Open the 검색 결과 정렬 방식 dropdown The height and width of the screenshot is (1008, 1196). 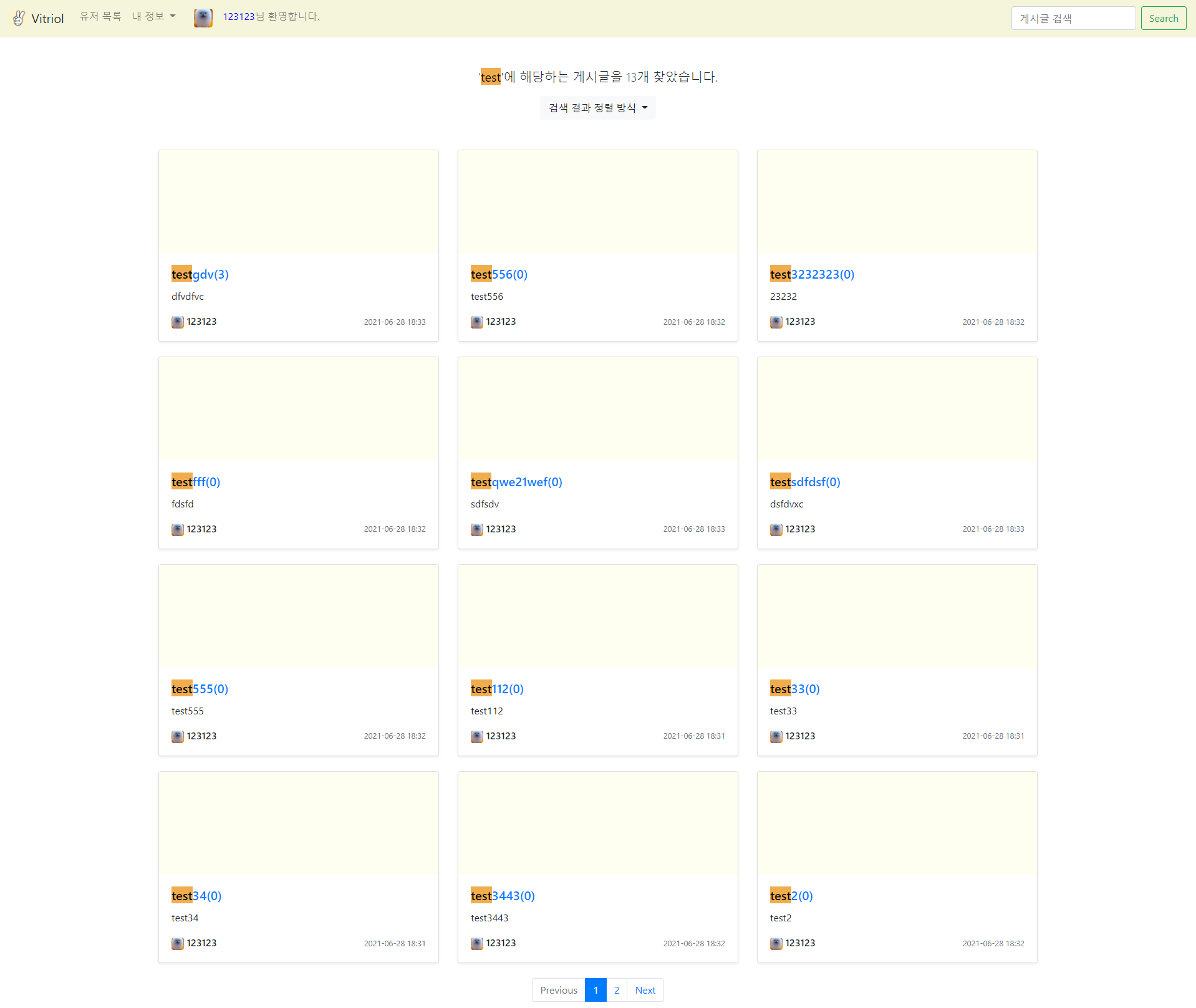tap(597, 107)
